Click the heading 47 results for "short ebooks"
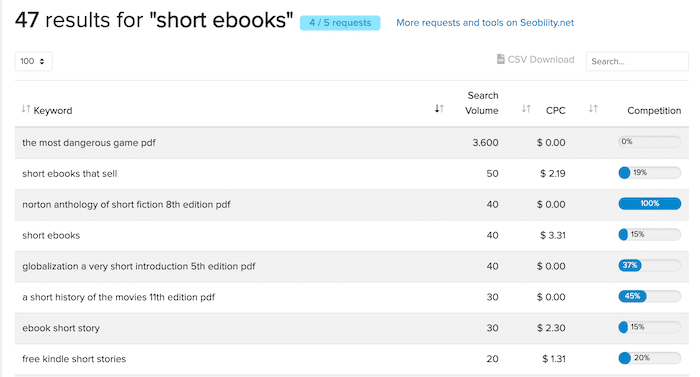Viewport: 700px width, 377px height. (154, 20)
